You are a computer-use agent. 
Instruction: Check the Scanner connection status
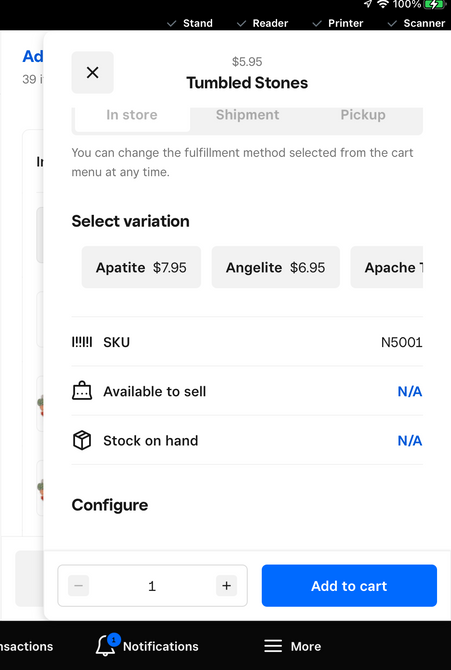pyautogui.click(x=416, y=23)
